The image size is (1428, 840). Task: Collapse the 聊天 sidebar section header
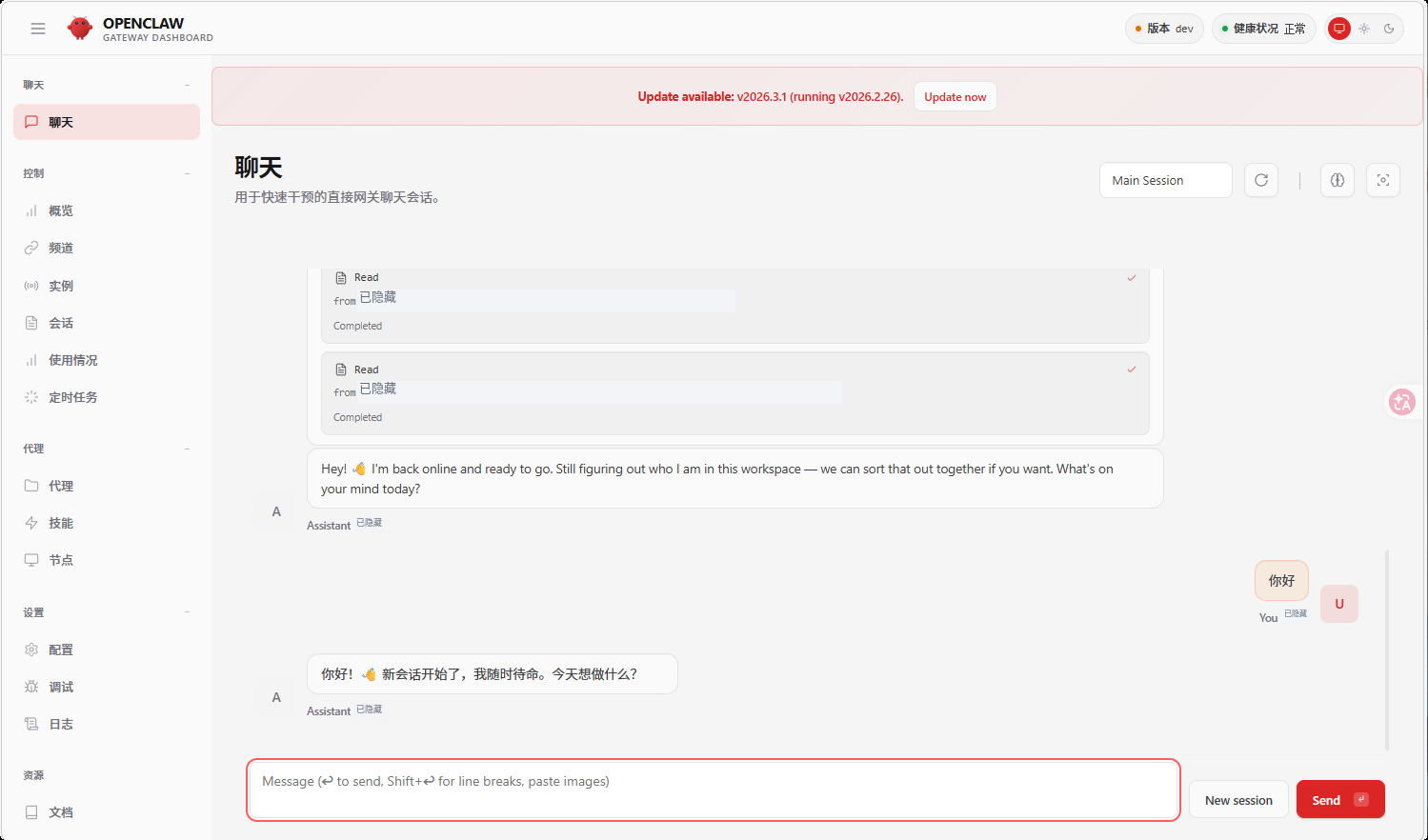coord(107,85)
